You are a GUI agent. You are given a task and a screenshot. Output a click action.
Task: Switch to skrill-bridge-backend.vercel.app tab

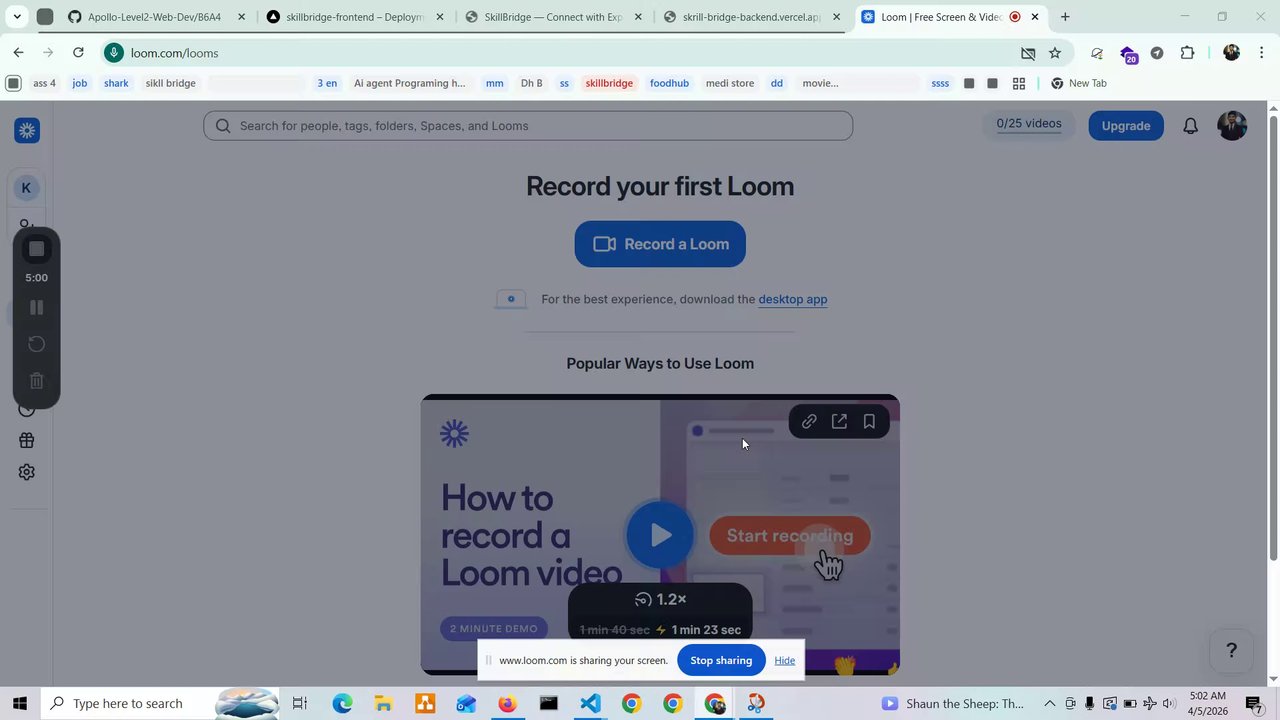[751, 17]
